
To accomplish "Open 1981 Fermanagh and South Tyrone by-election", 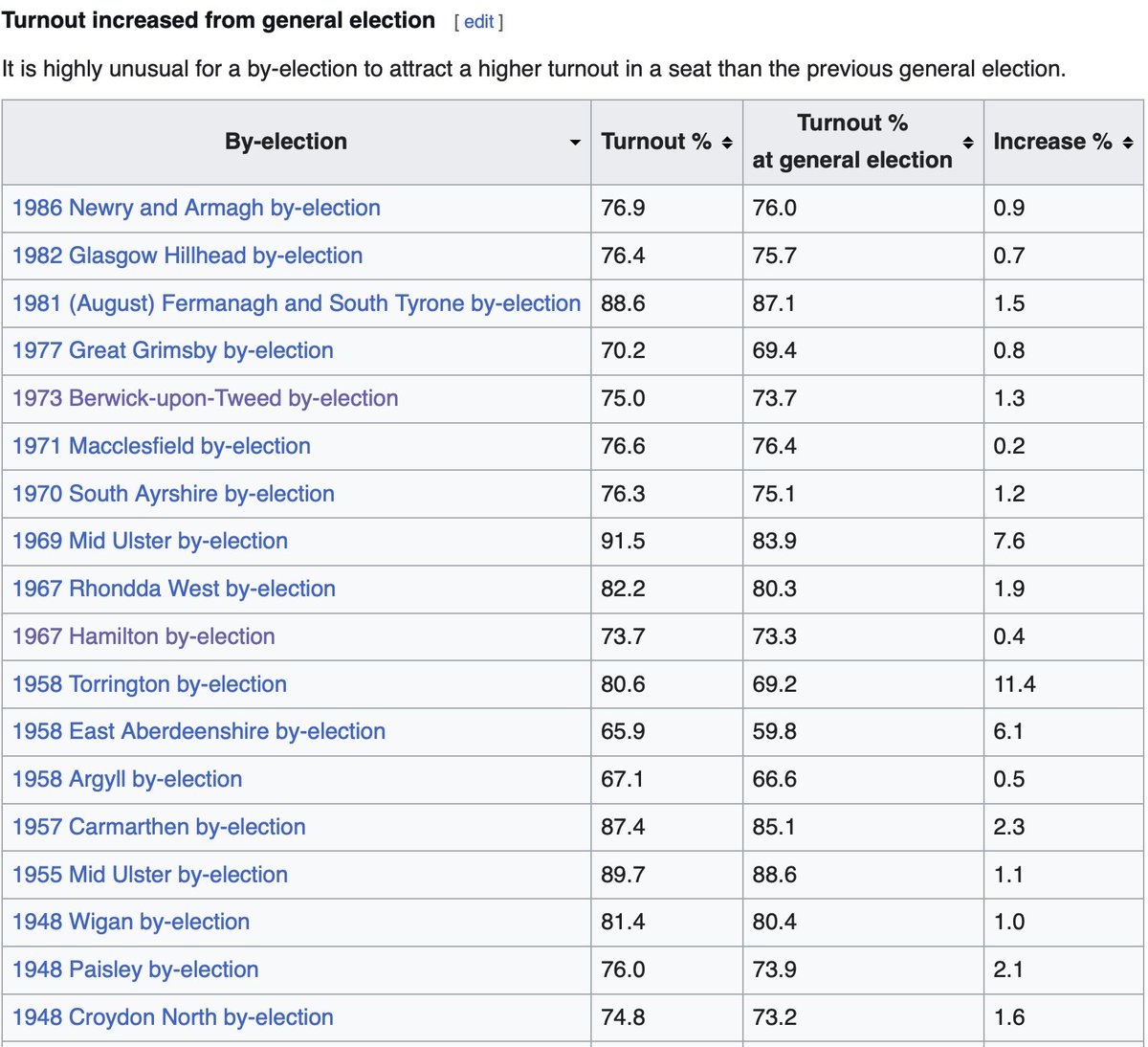I will pyautogui.click(x=297, y=303).
